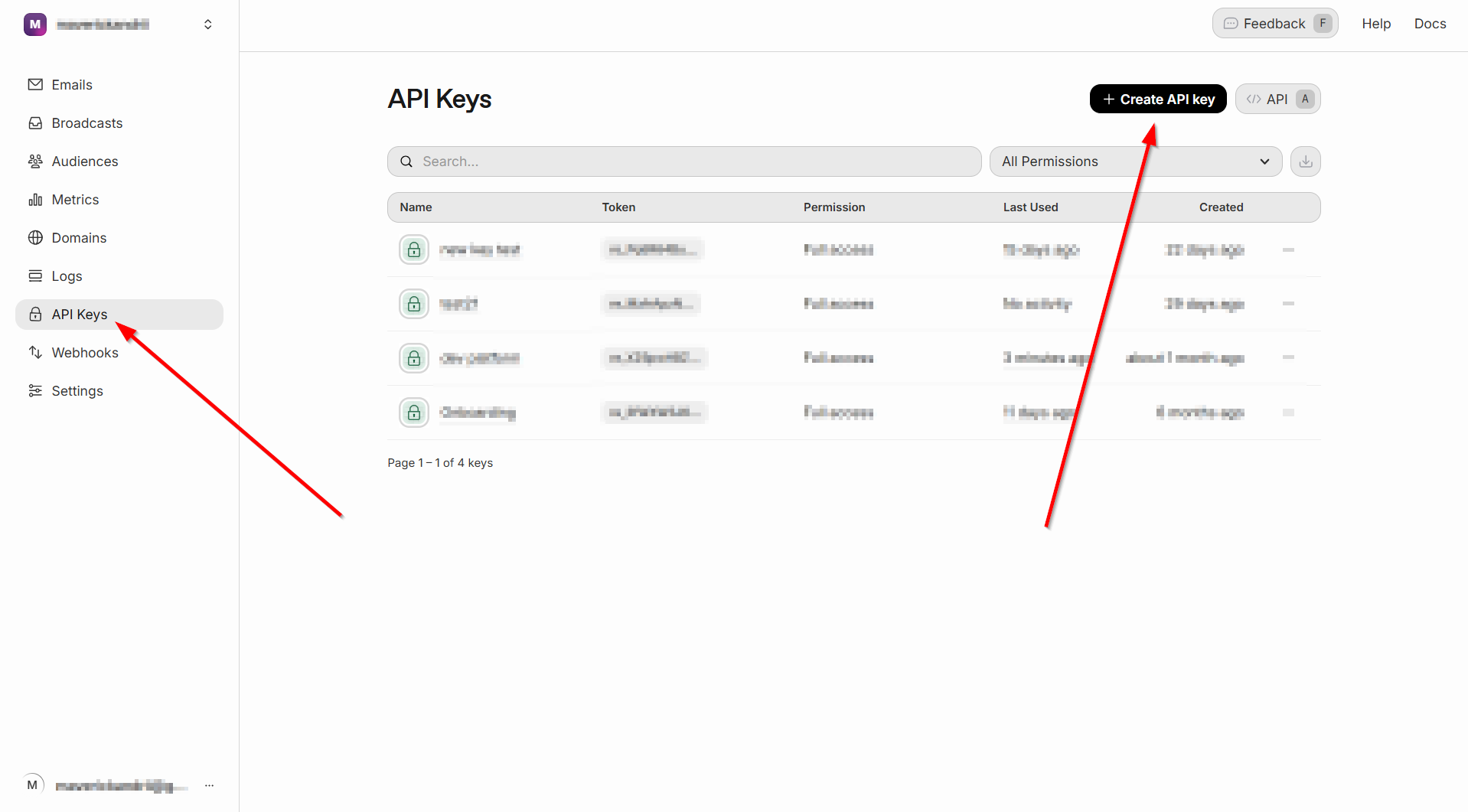Image resolution: width=1468 pixels, height=812 pixels.
Task: Open more options for Onboarding key row
Action: tap(1288, 413)
